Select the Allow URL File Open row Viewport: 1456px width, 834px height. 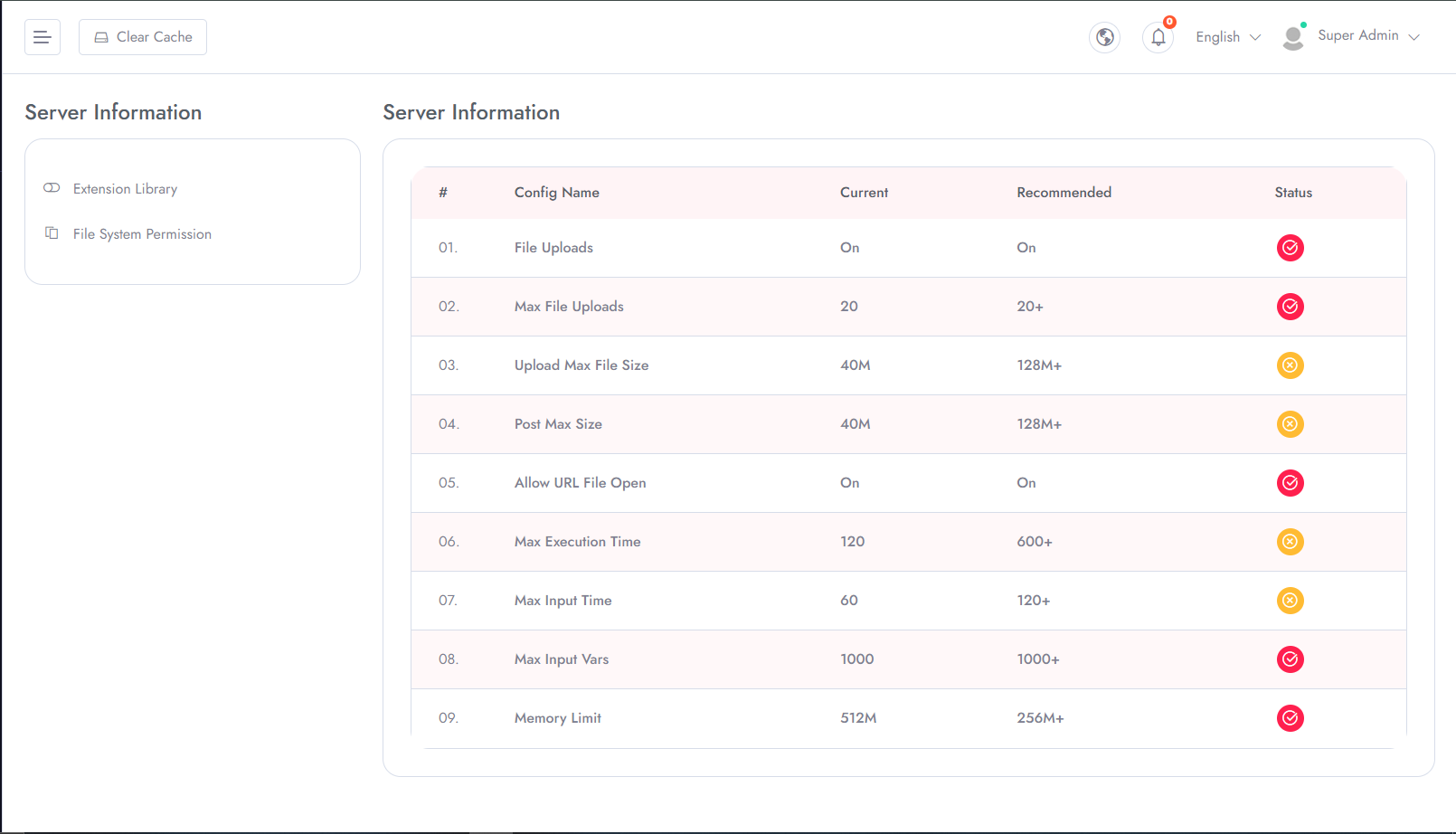(580, 483)
